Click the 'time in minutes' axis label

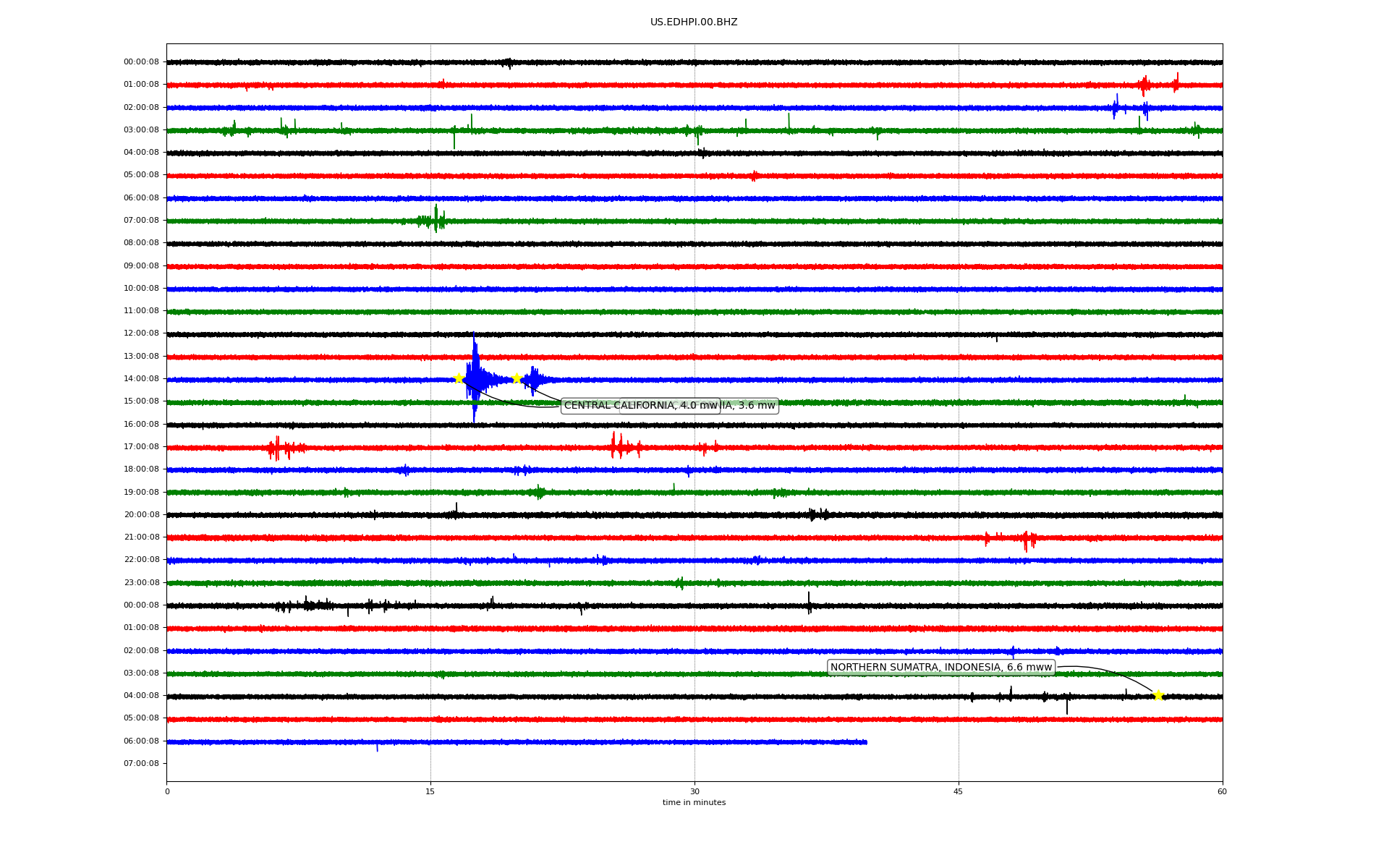694,803
